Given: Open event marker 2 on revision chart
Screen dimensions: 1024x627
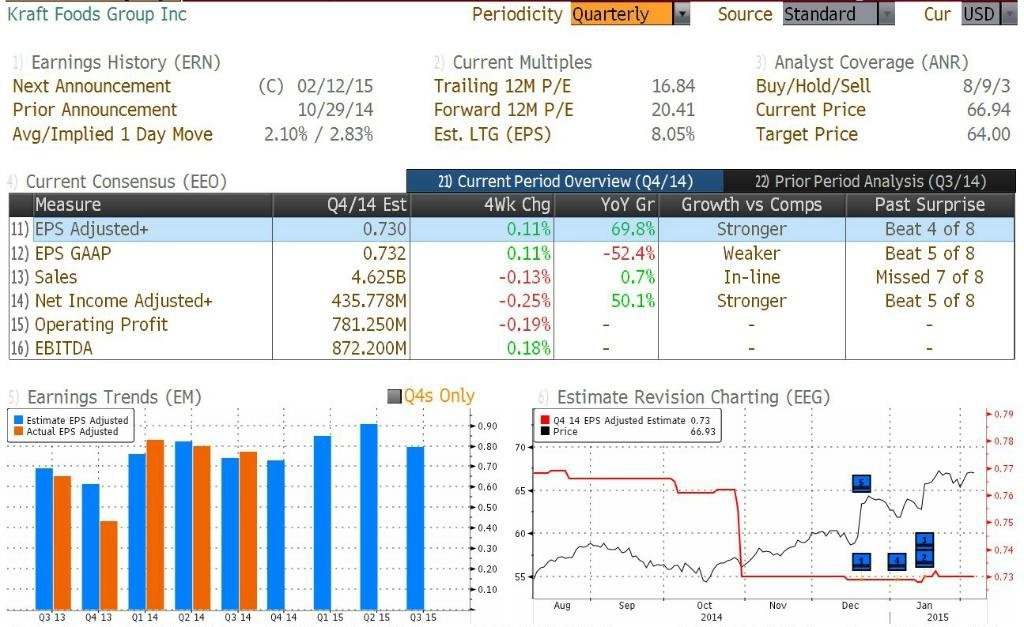Looking at the screenshot, I should 924,557.
